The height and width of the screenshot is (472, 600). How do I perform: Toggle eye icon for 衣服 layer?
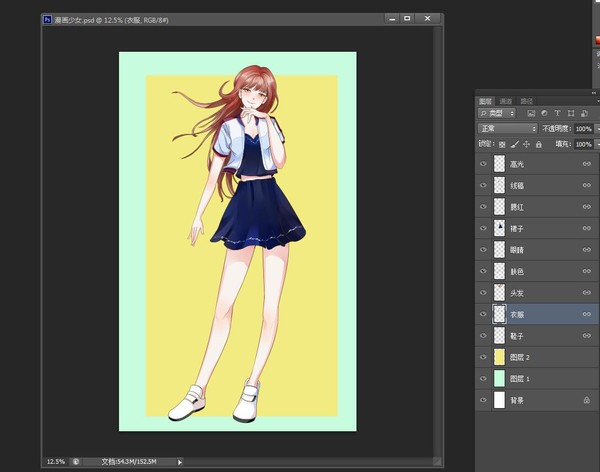483,314
